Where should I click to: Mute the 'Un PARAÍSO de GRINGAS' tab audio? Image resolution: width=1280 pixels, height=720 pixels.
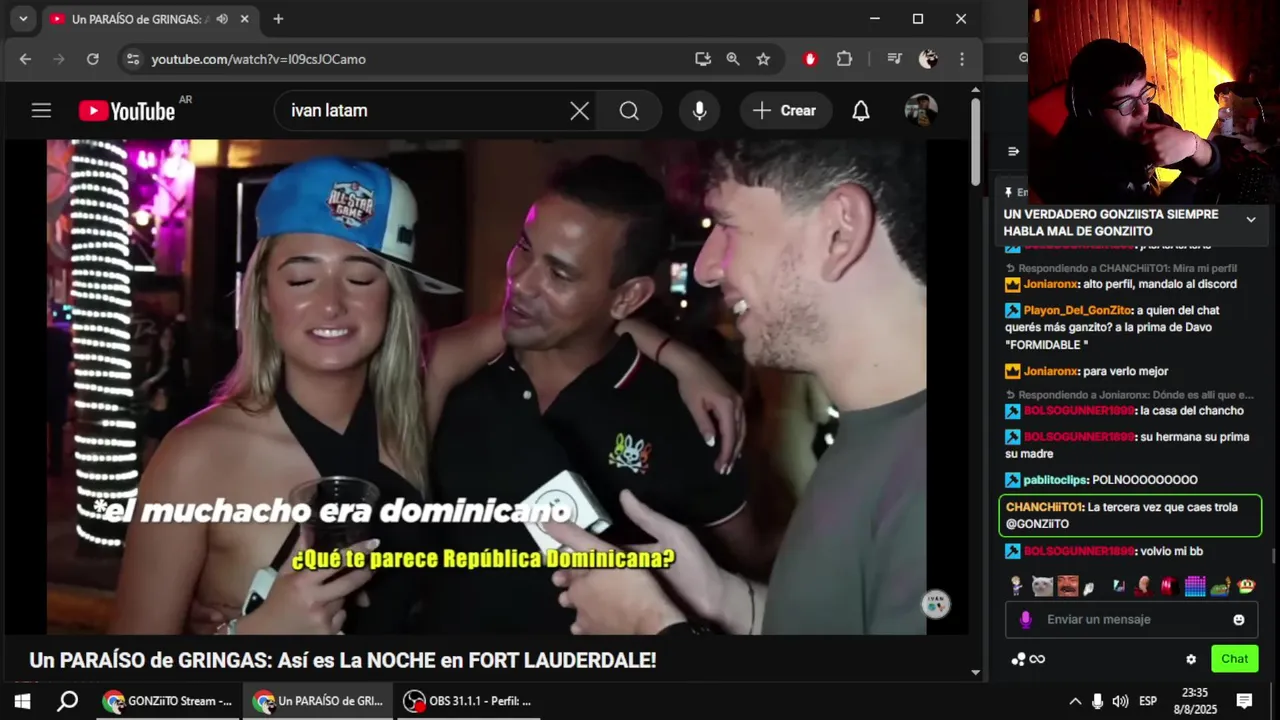click(x=222, y=19)
